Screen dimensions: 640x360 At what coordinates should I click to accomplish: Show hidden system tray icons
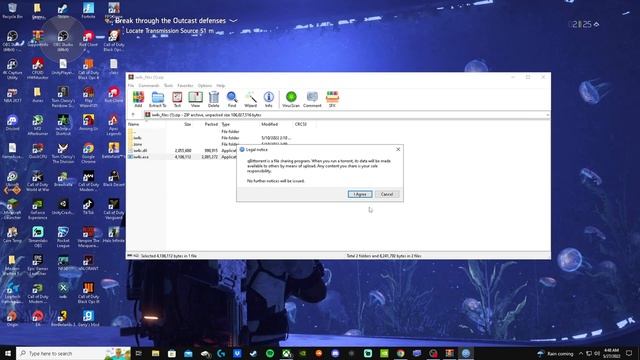(x=581, y=353)
